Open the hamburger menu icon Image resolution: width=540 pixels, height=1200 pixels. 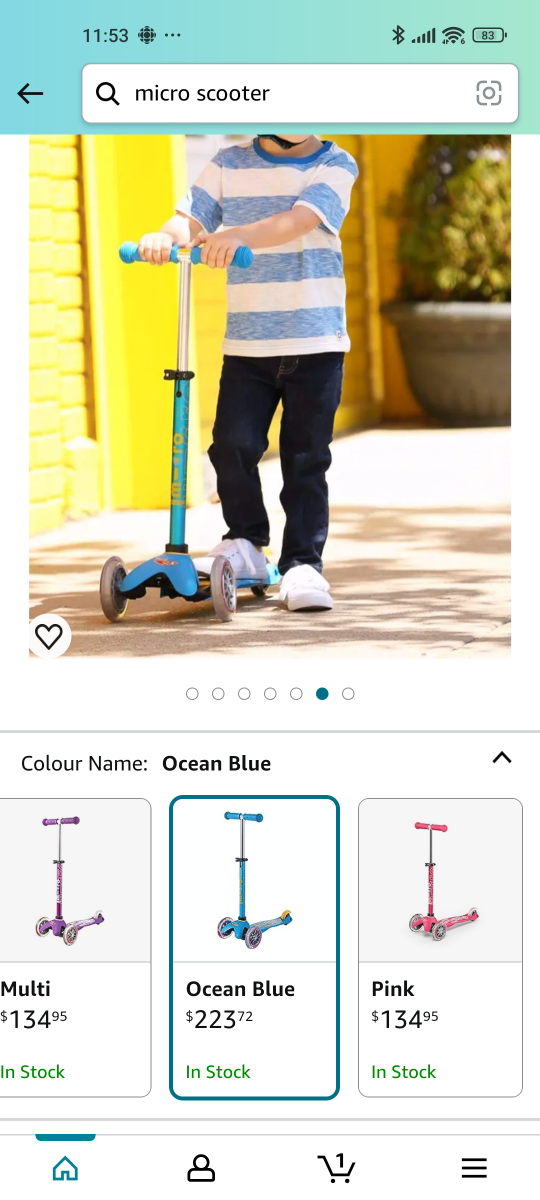coord(474,1167)
